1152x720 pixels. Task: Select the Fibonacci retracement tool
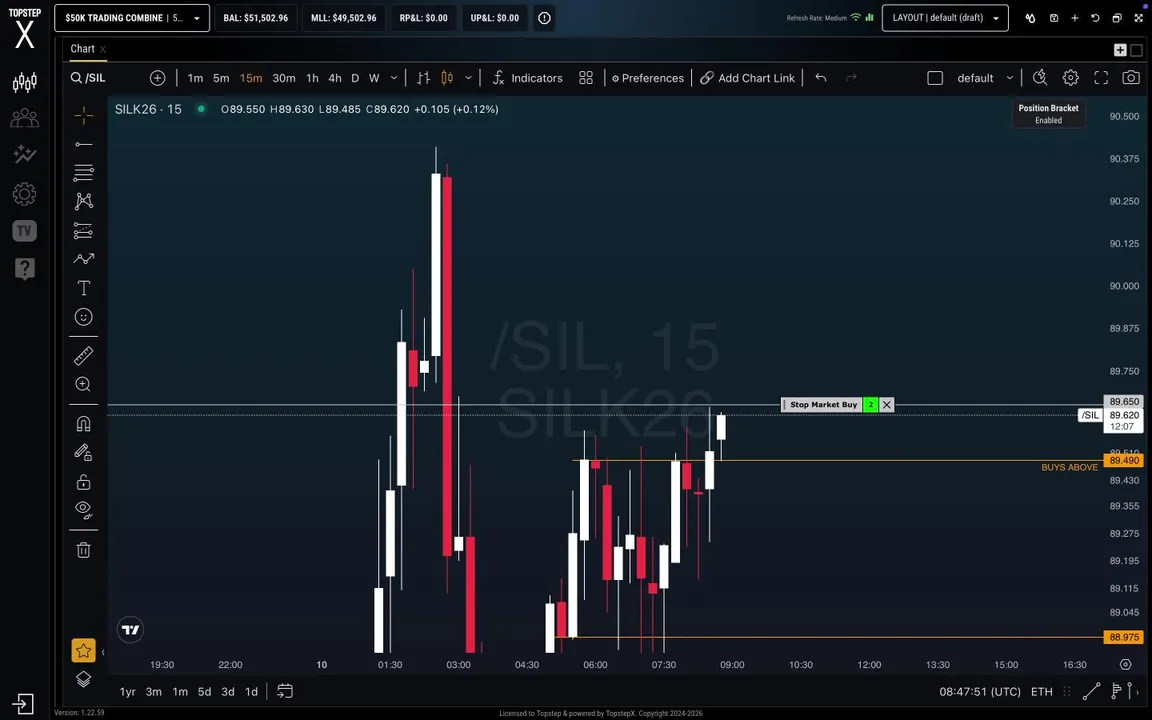84,173
